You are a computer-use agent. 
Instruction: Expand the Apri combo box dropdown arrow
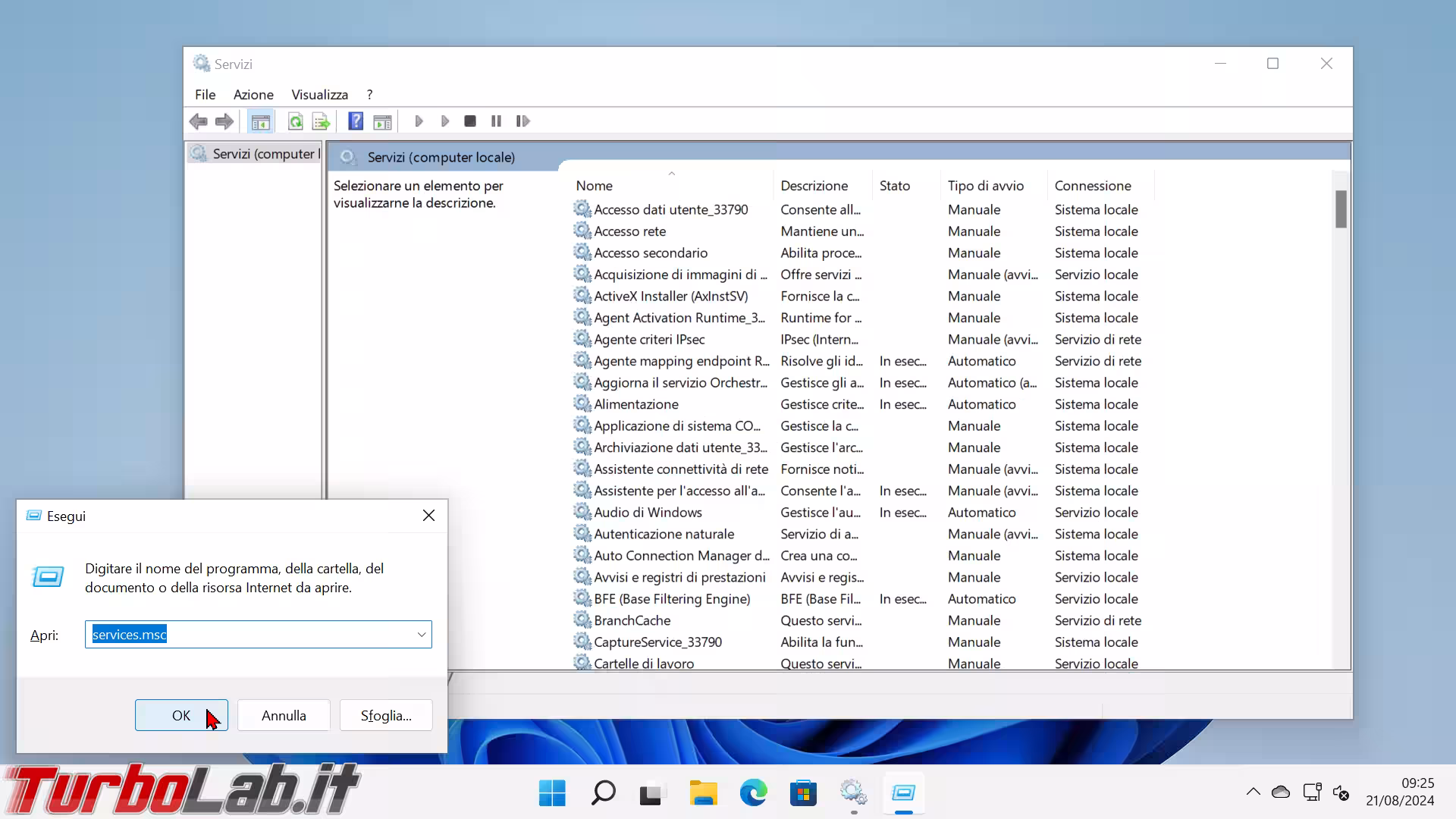[x=422, y=635]
